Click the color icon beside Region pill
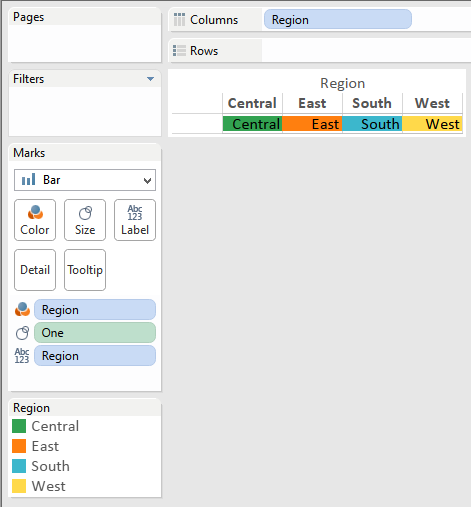 coord(22,310)
